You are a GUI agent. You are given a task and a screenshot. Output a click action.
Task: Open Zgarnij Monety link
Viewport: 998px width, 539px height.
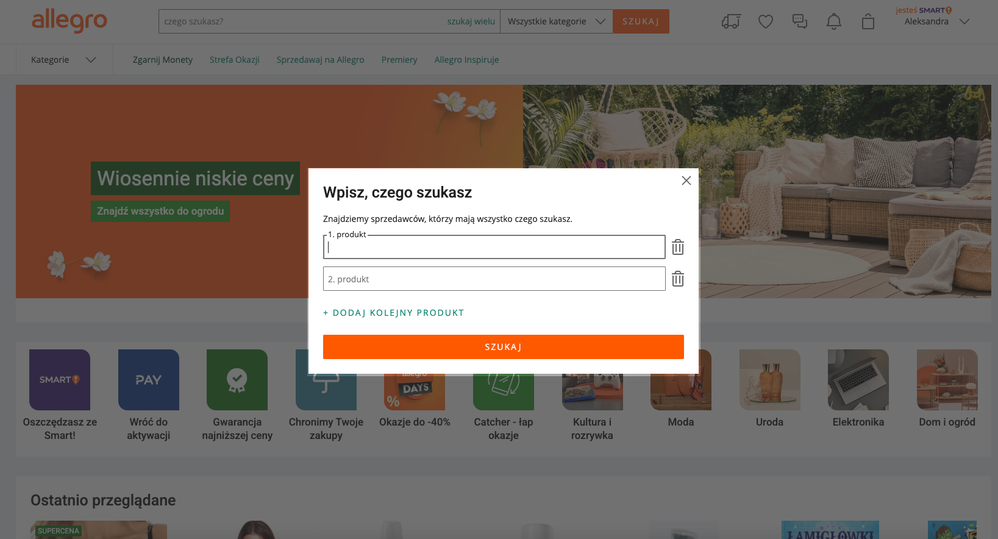pyautogui.click(x=162, y=60)
